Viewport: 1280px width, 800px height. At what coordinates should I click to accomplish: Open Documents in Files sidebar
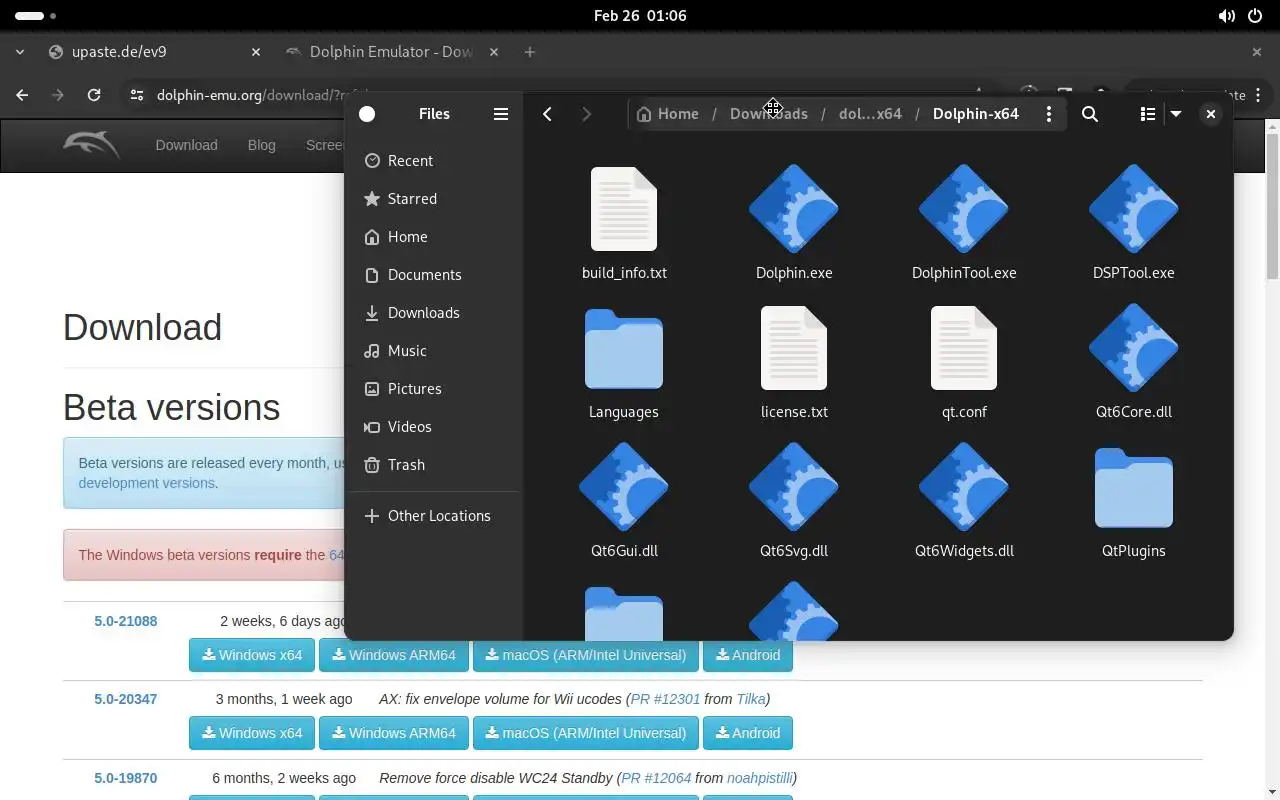tap(433, 274)
